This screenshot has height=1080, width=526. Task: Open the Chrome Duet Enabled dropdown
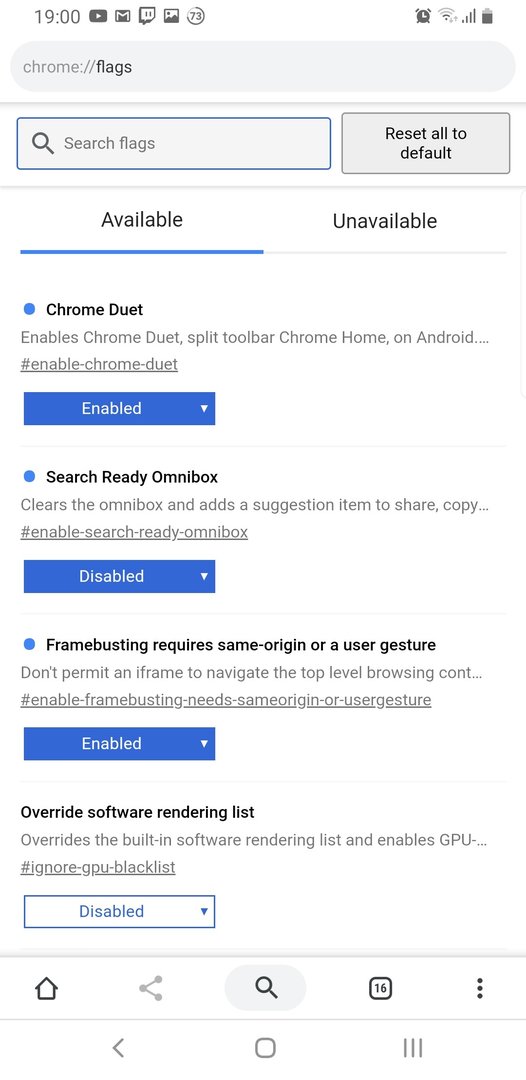(119, 408)
